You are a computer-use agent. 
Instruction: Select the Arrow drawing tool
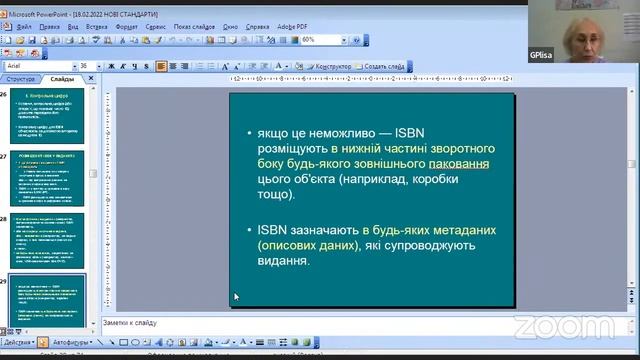click(x=111, y=342)
